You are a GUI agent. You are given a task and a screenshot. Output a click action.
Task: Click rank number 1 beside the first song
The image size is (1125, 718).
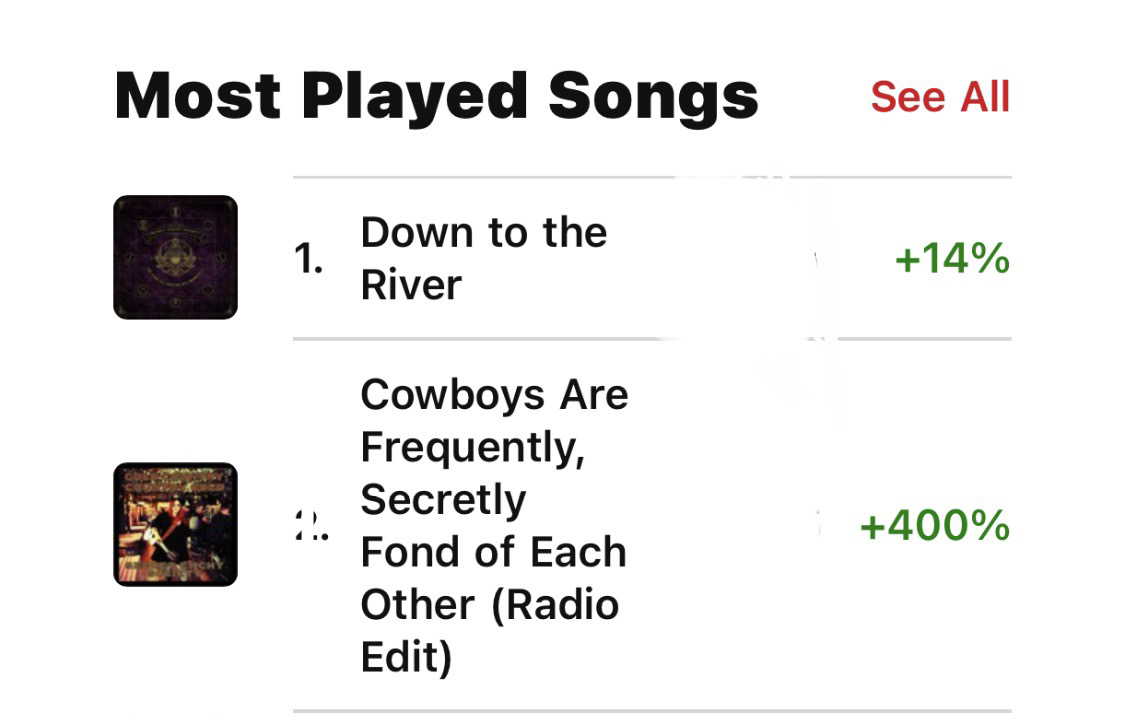[x=309, y=260]
